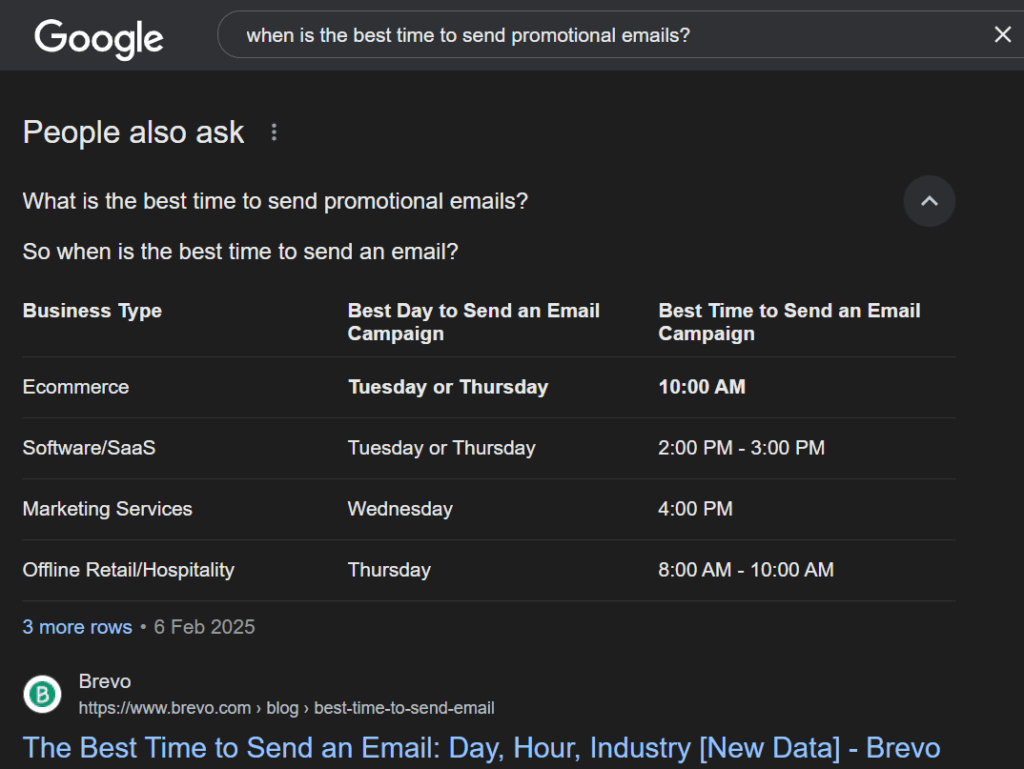Image resolution: width=1024 pixels, height=769 pixels.
Task: Click the 'Business Type' column header
Action: tap(92, 310)
